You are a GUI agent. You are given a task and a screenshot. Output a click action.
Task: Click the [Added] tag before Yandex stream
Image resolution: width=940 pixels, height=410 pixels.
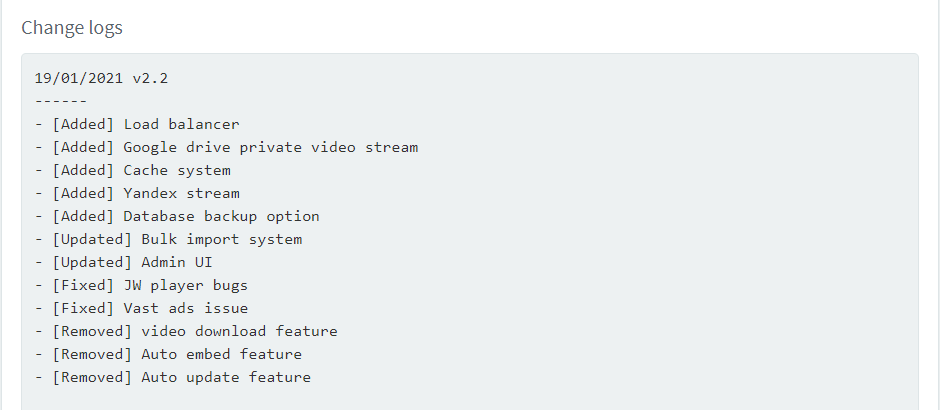point(83,194)
